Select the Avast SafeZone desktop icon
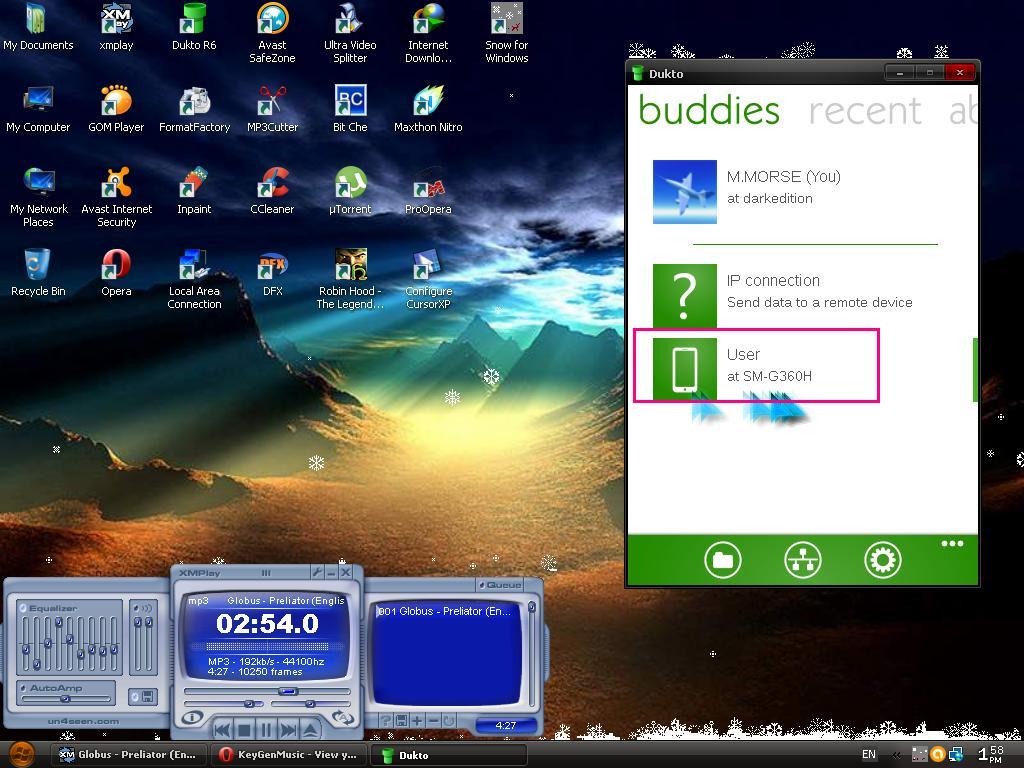1024x768 pixels. tap(272, 33)
